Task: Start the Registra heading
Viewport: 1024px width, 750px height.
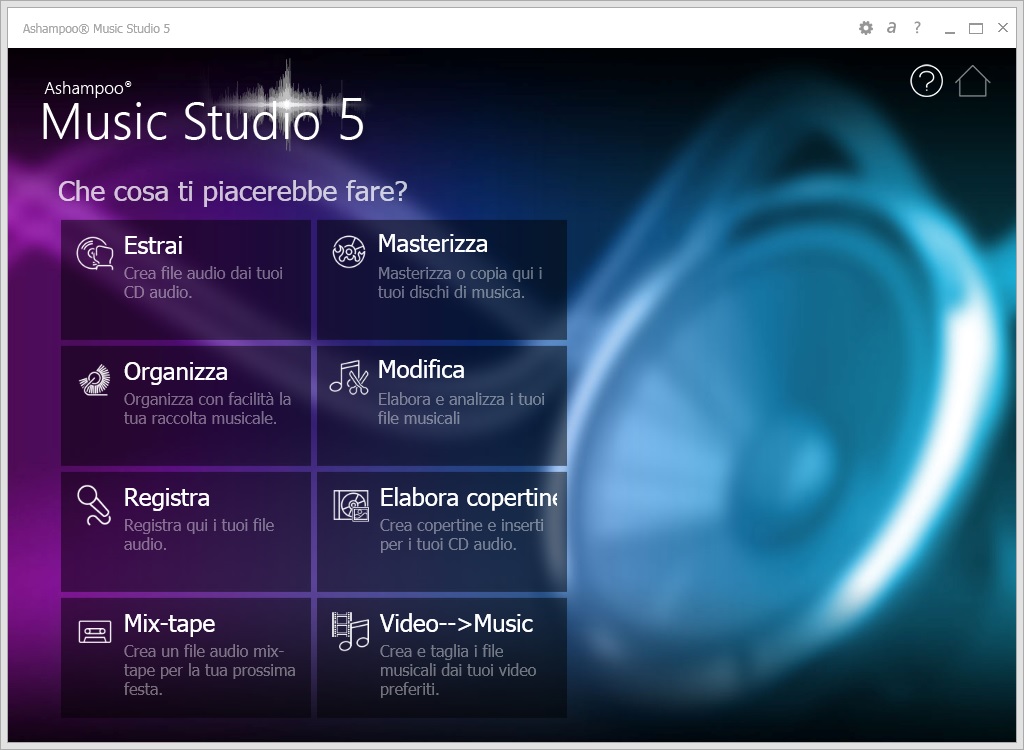Action: click(x=167, y=498)
